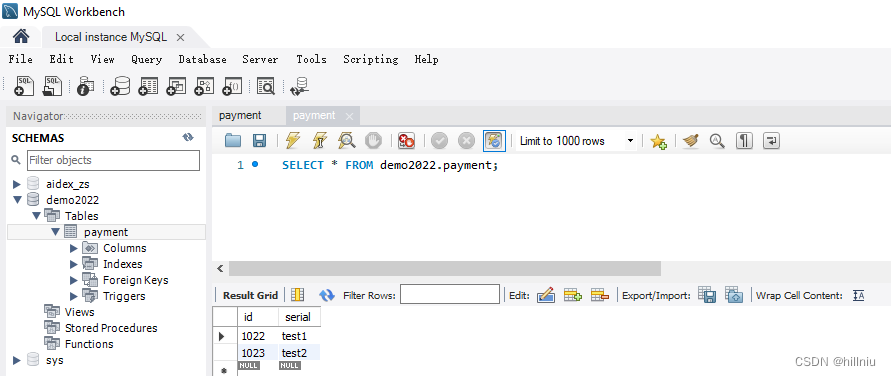Stop the running query
The width and height of the screenshot is (891, 376).
pos(373,140)
